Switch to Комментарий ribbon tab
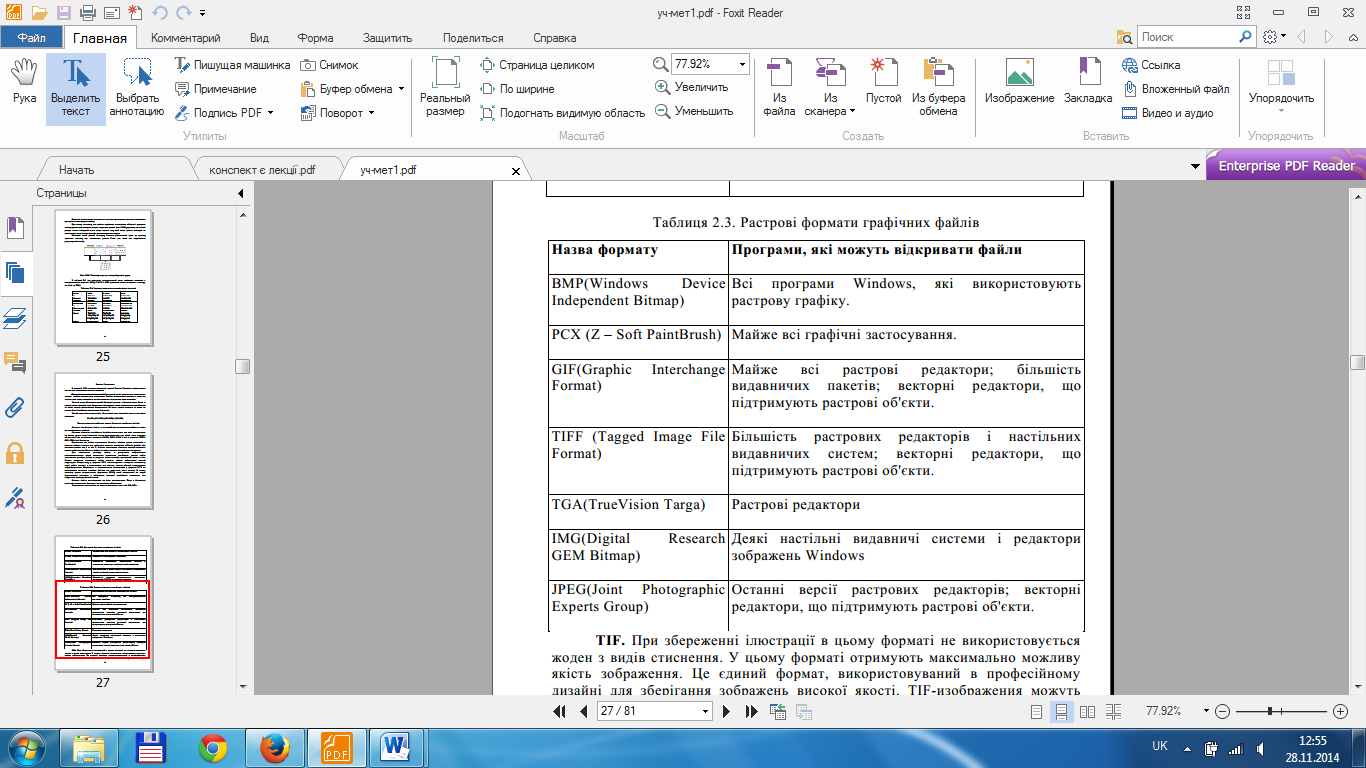 185,38
